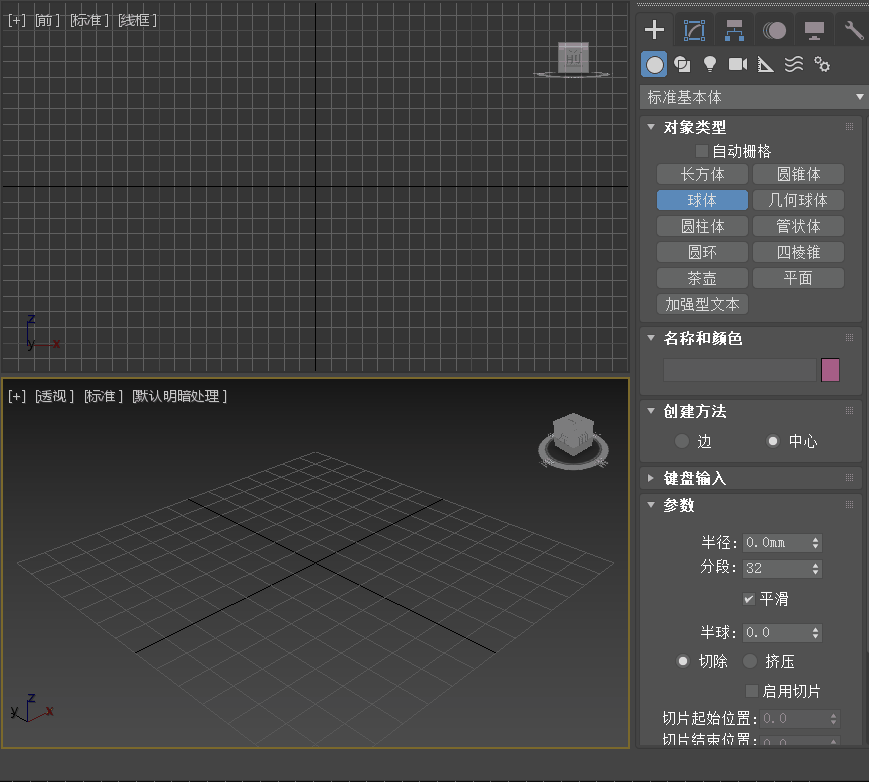The height and width of the screenshot is (782, 869).
Task: Collapse the 参数 rollout
Action: pos(651,505)
